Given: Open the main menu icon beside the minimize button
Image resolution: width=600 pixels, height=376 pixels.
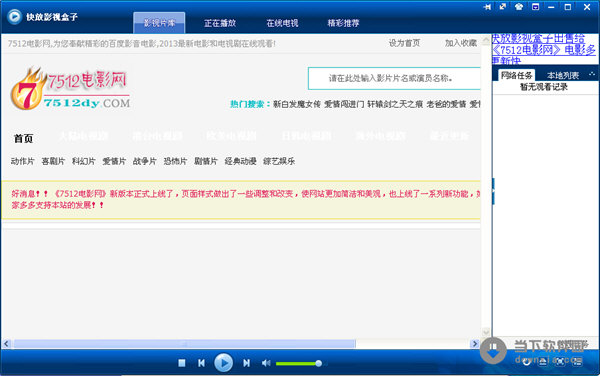Looking at the screenshot, I should [535, 7].
